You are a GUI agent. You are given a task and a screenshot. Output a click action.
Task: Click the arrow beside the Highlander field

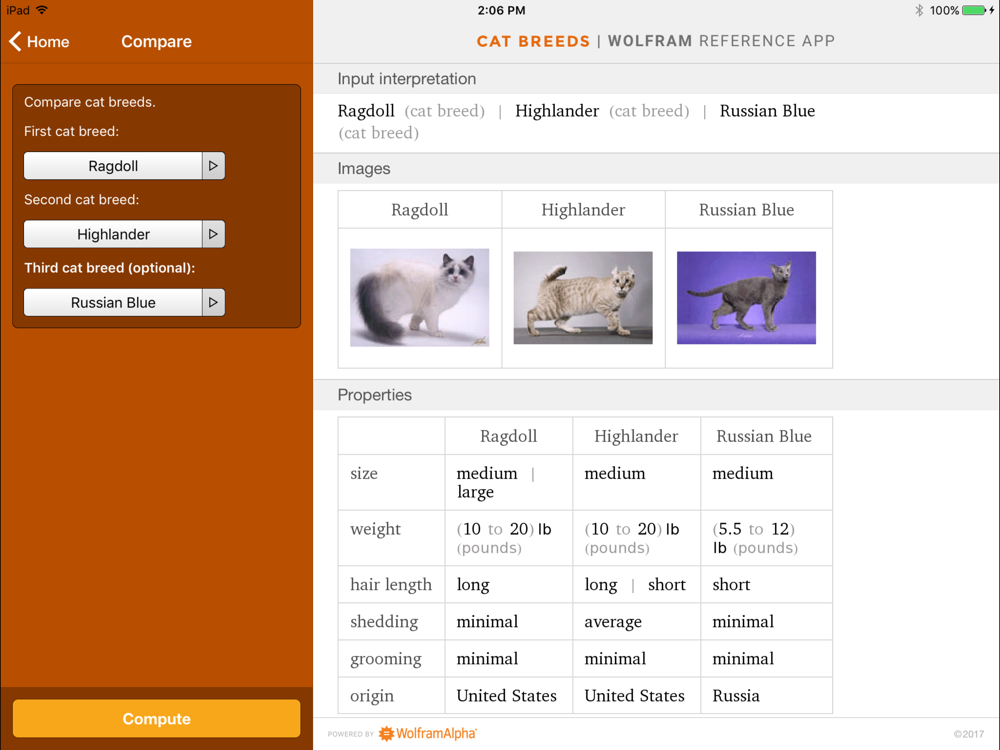[x=214, y=234]
